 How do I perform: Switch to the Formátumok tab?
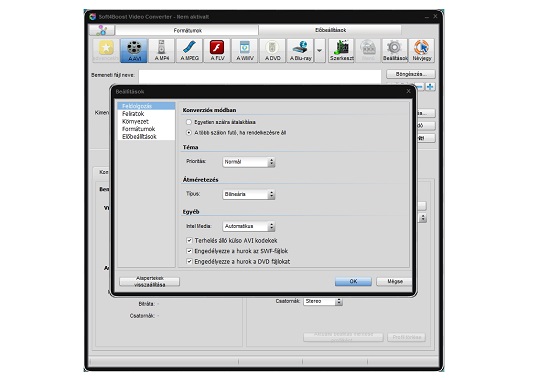187,31
